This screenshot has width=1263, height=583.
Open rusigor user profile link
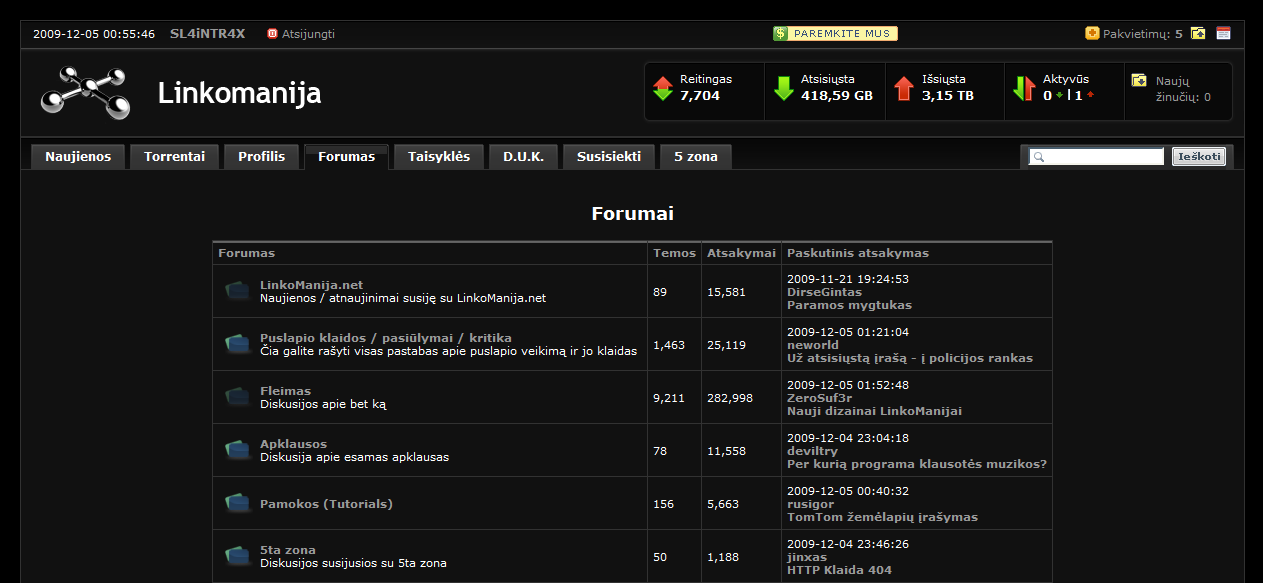click(x=810, y=504)
